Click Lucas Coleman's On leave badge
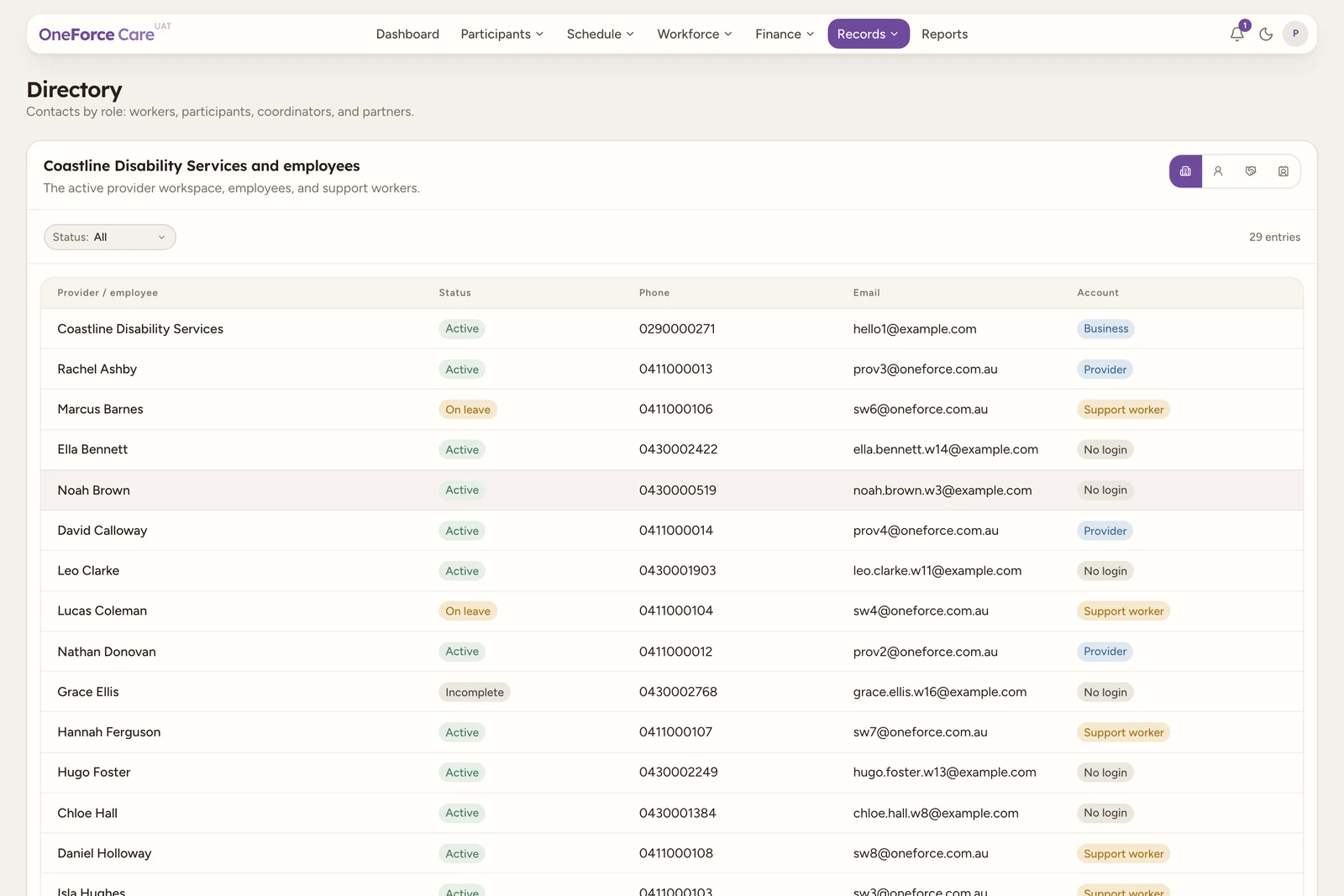The height and width of the screenshot is (896, 1344). click(x=468, y=611)
